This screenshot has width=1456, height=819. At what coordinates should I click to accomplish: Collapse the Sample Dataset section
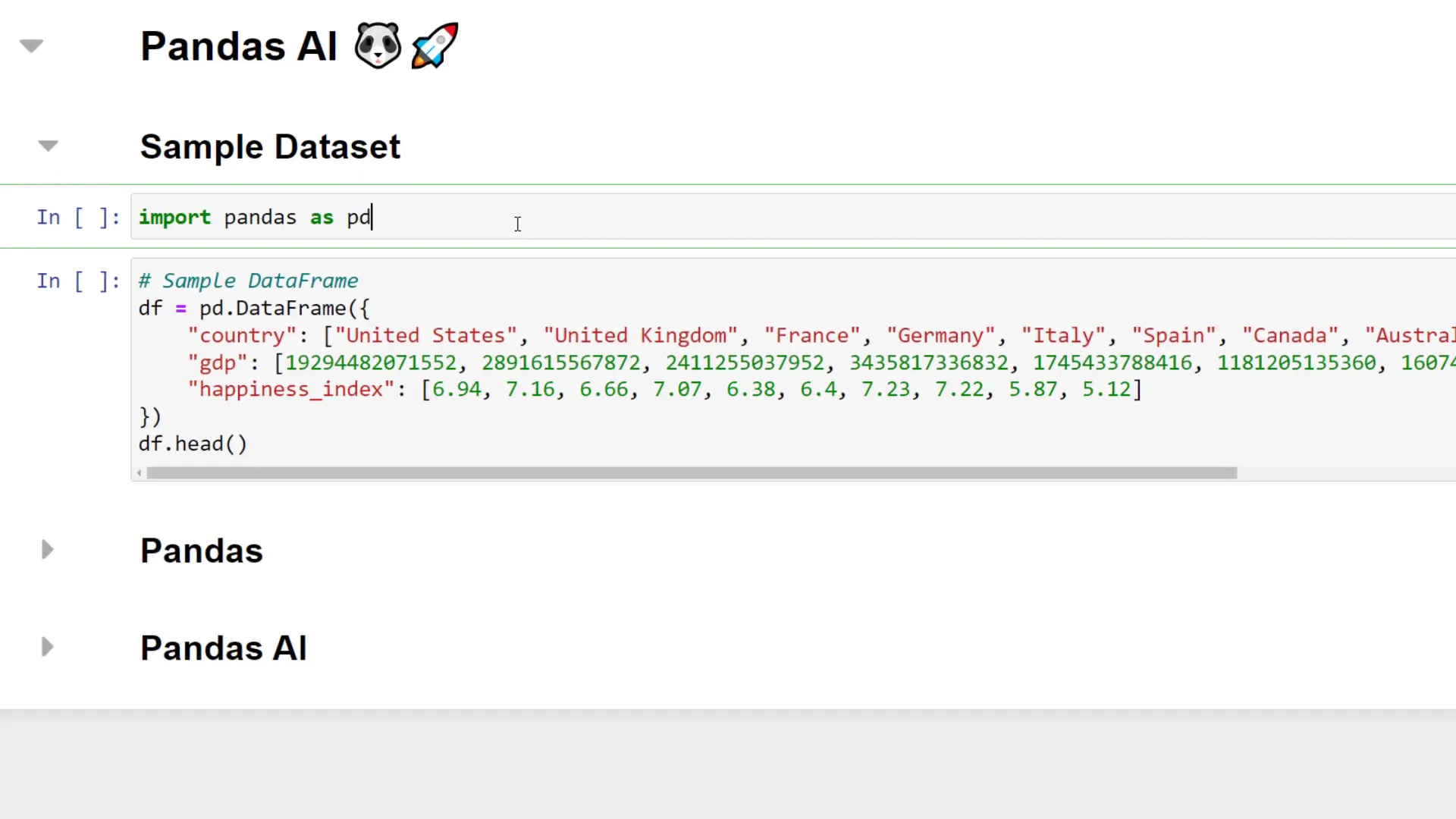[48, 146]
